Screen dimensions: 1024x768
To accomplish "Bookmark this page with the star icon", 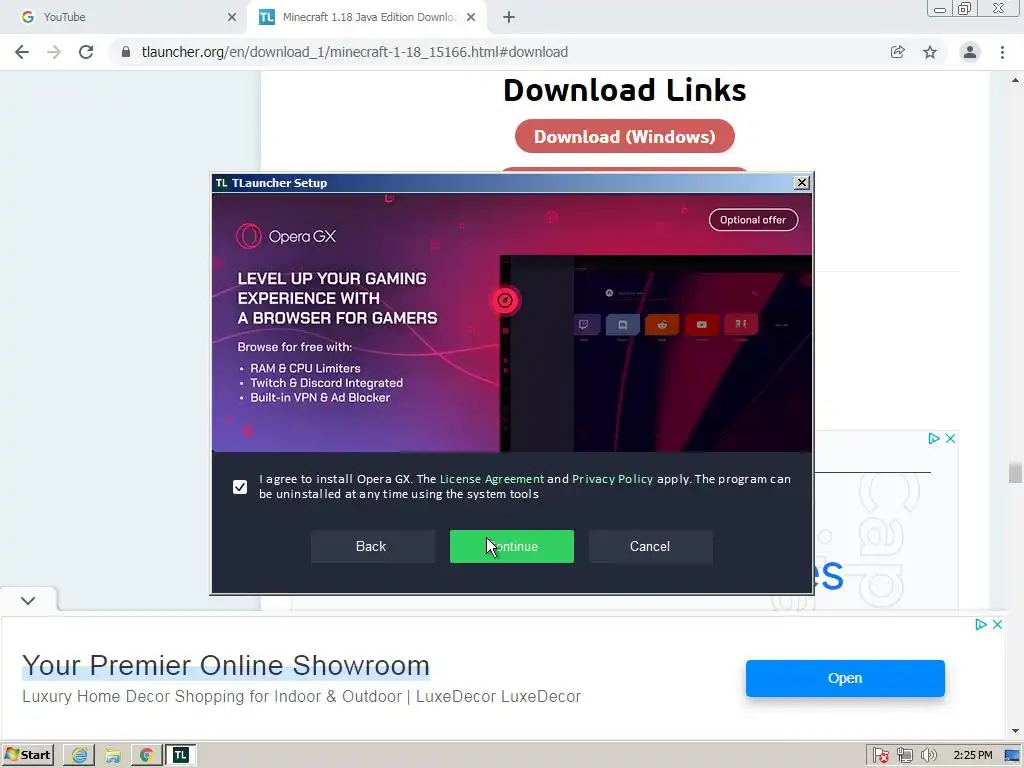I will click(x=930, y=52).
